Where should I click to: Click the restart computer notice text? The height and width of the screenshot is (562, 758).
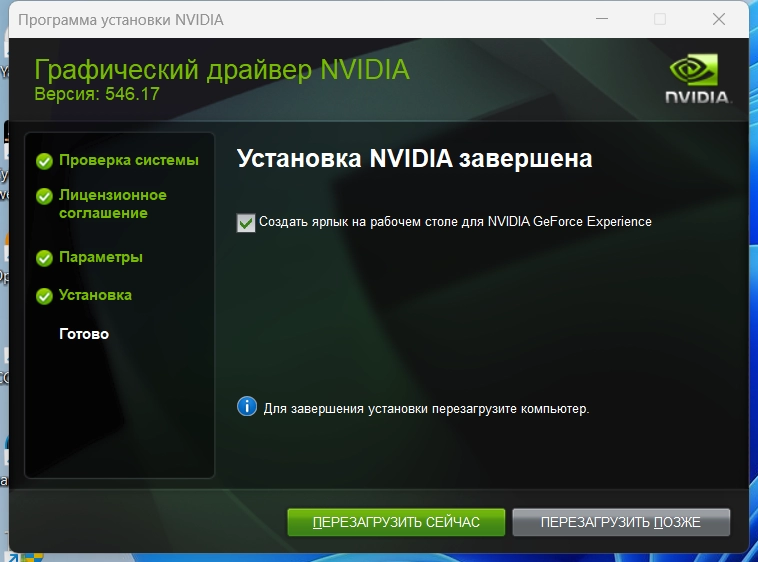[x=426, y=409]
